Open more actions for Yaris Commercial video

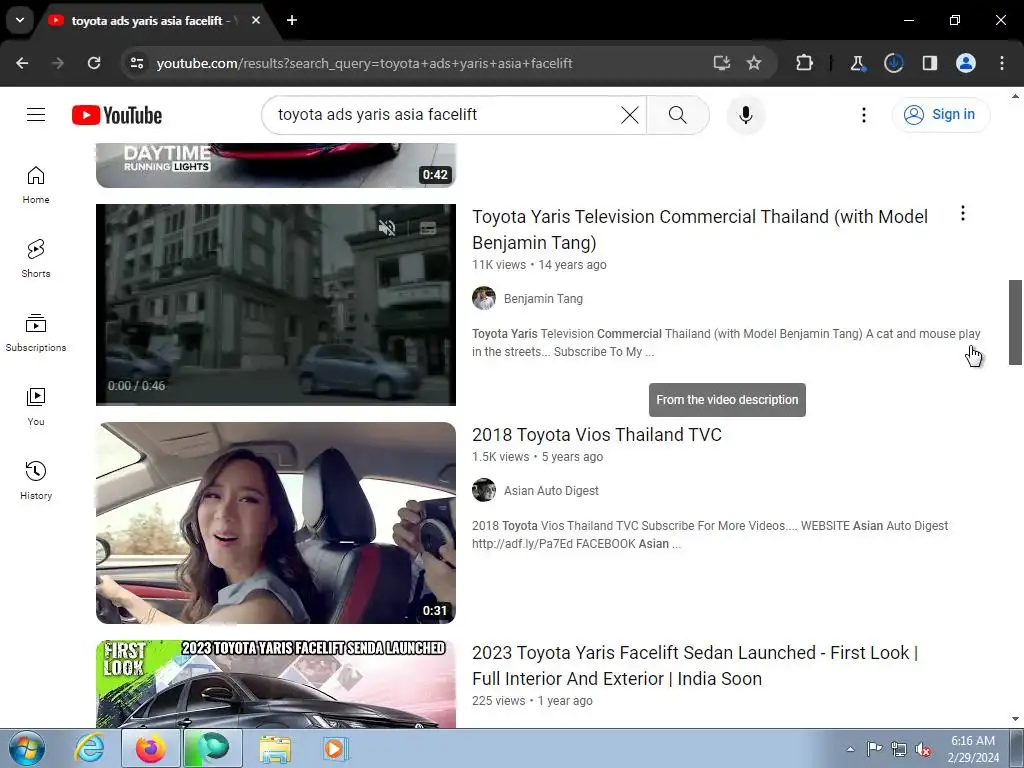coord(963,214)
